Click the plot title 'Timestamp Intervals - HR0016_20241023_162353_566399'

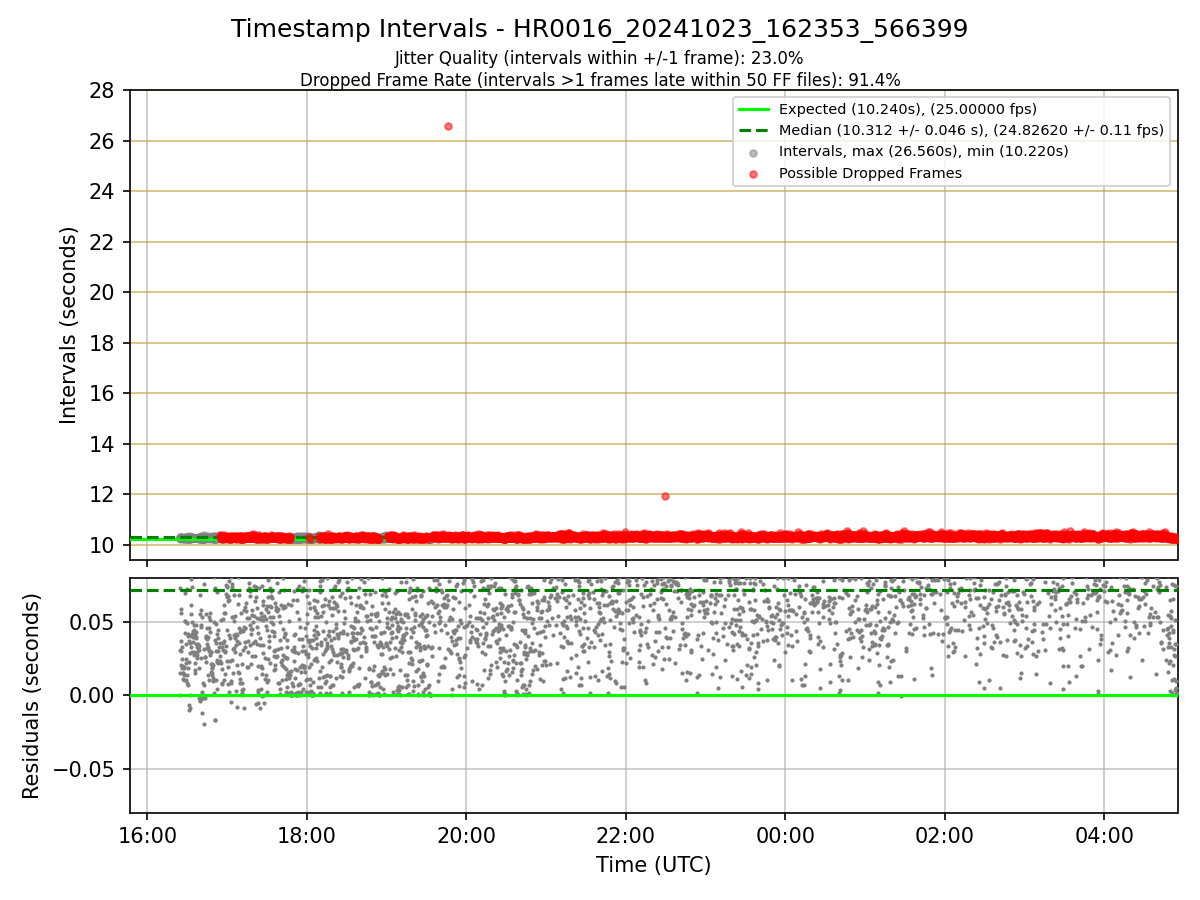click(x=599, y=29)
